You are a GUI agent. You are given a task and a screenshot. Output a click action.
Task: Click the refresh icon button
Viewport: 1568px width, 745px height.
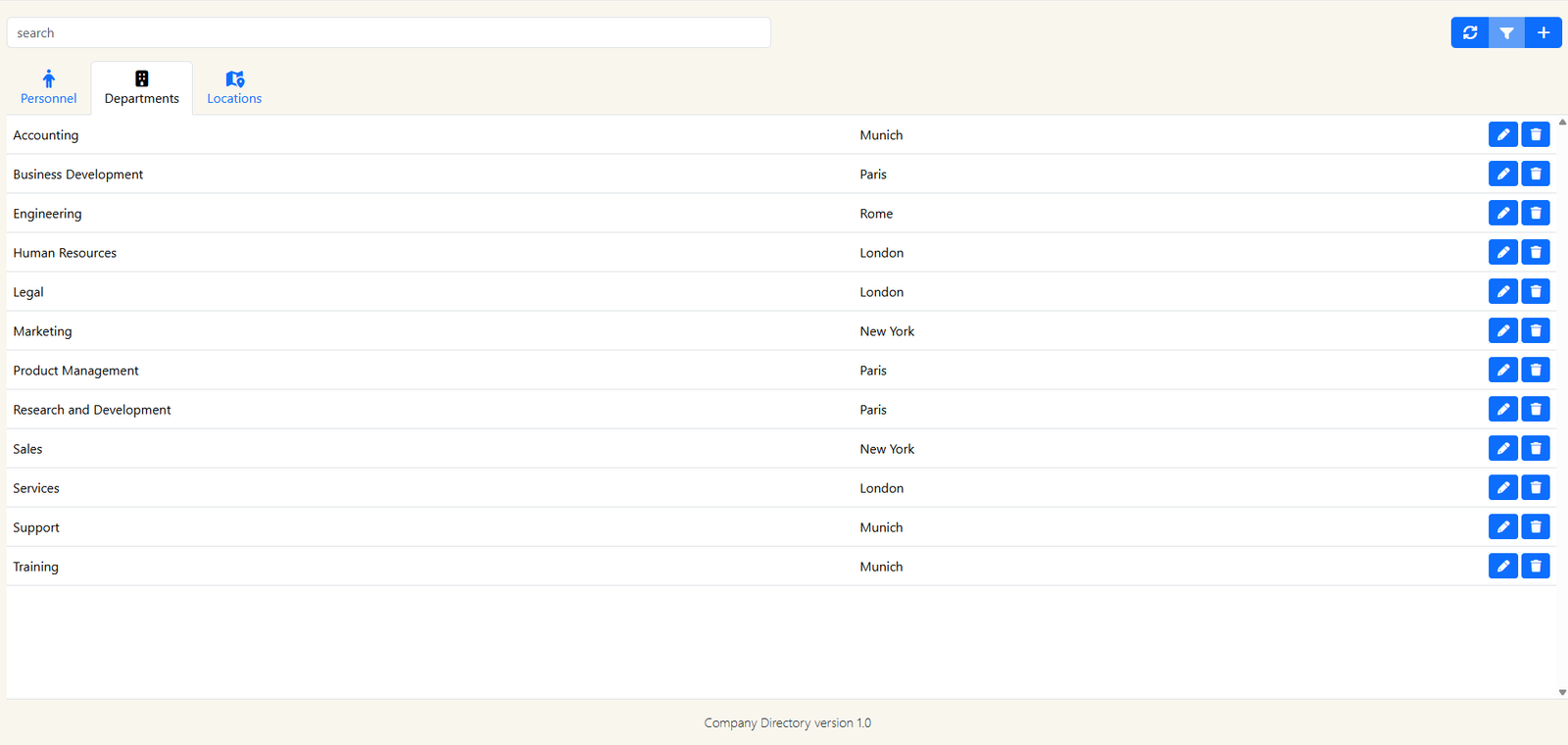[x=1469, y=32]
